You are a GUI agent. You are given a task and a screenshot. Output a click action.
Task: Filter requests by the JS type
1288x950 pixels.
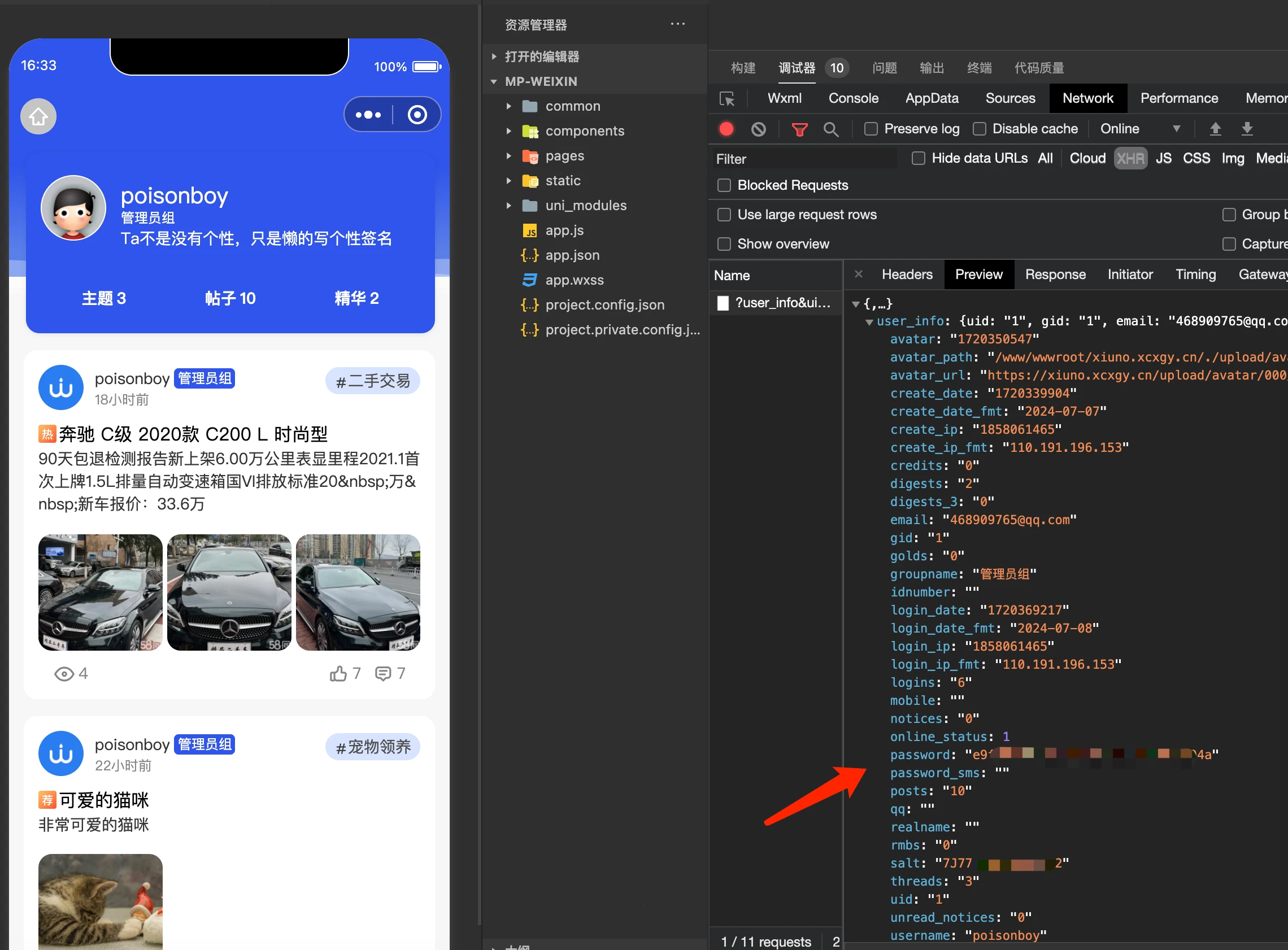(x=1163, y=158)
